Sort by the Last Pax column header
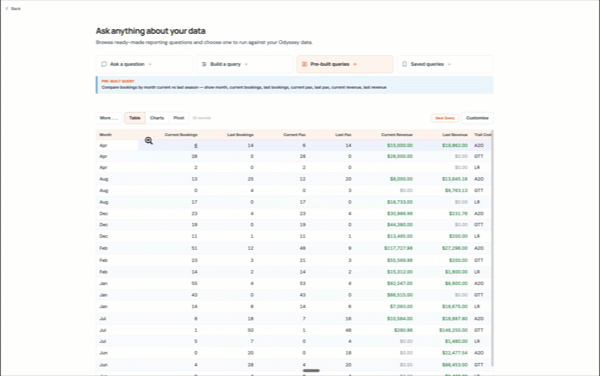 pyautogui.click(x=343, y=135)
